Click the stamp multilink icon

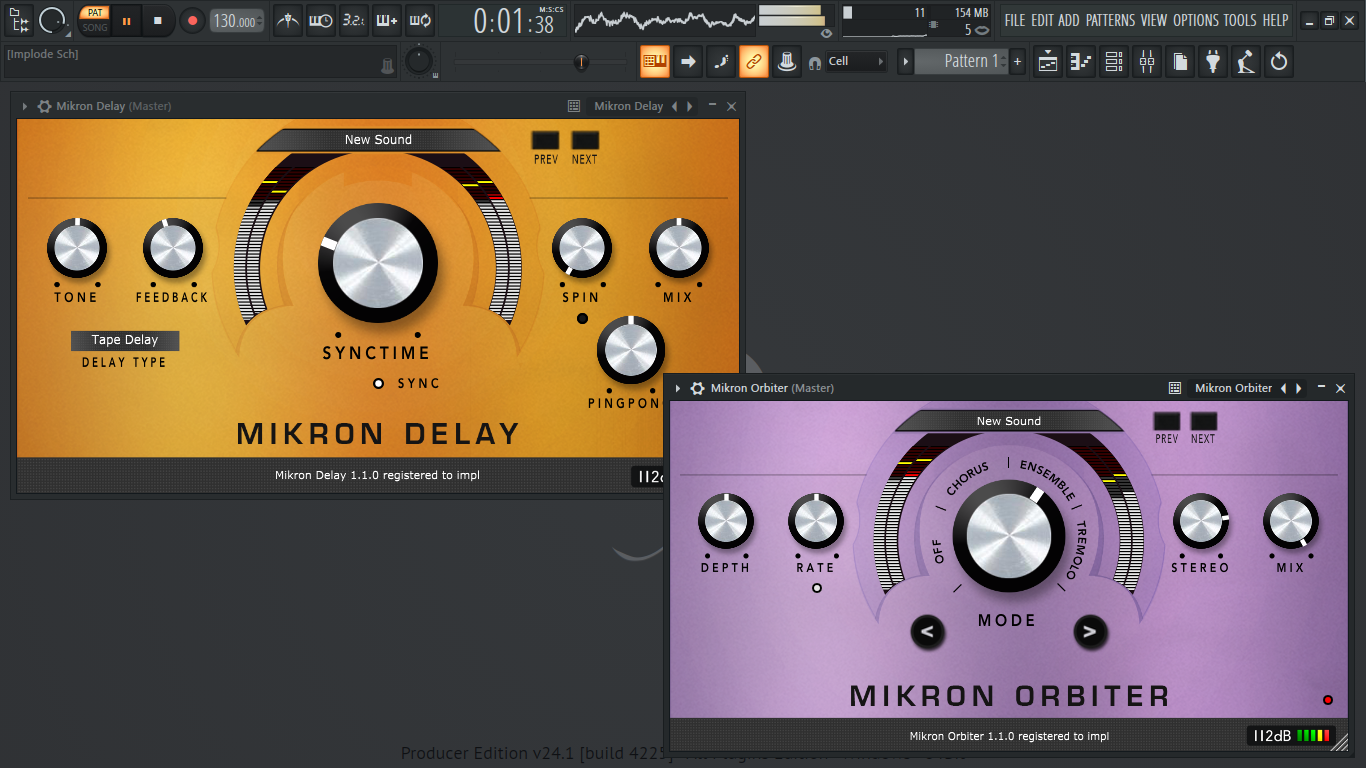click(787, 61)
